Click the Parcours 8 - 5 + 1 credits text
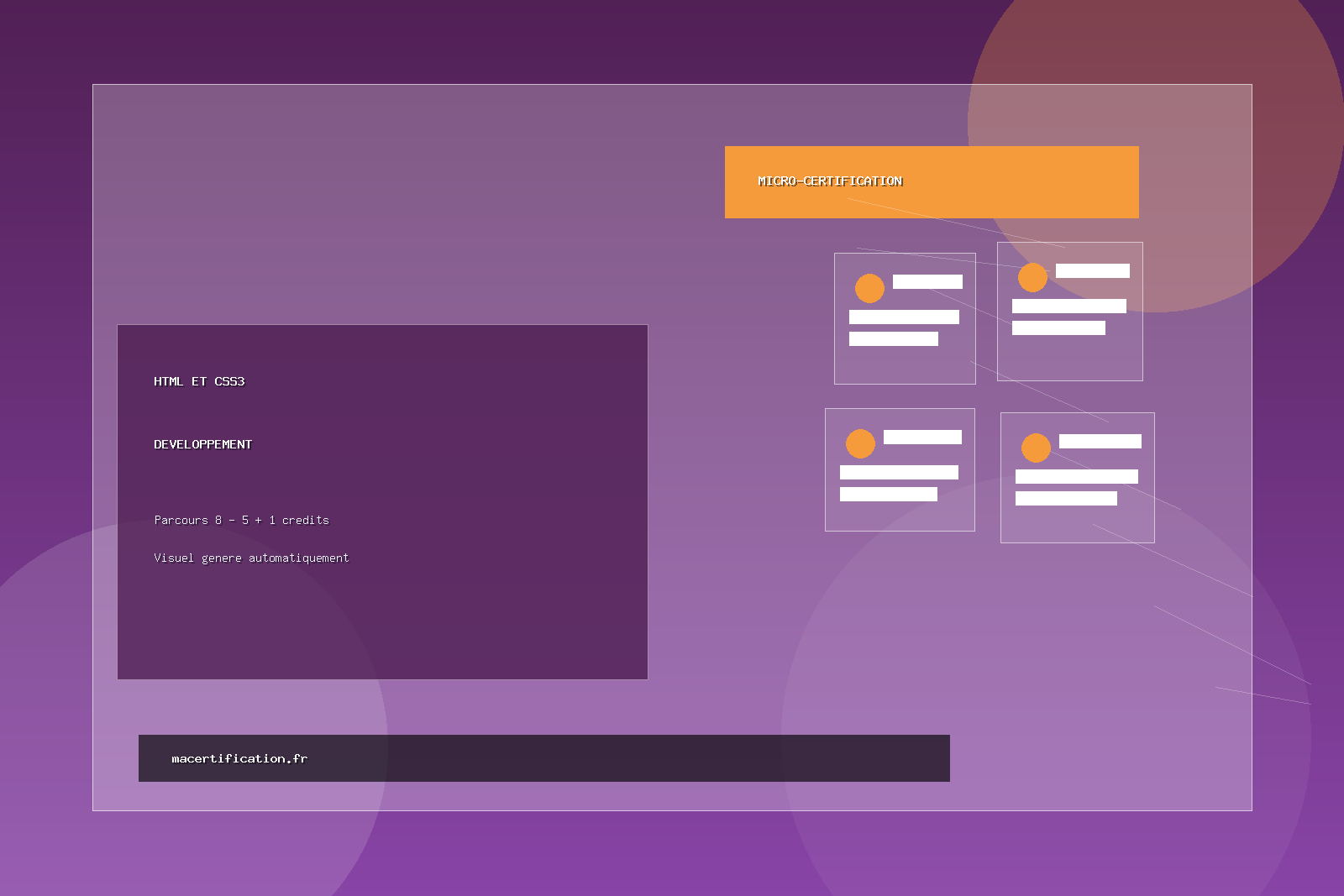Viewport: 1344px width, 896px height. tap(241, 520)
